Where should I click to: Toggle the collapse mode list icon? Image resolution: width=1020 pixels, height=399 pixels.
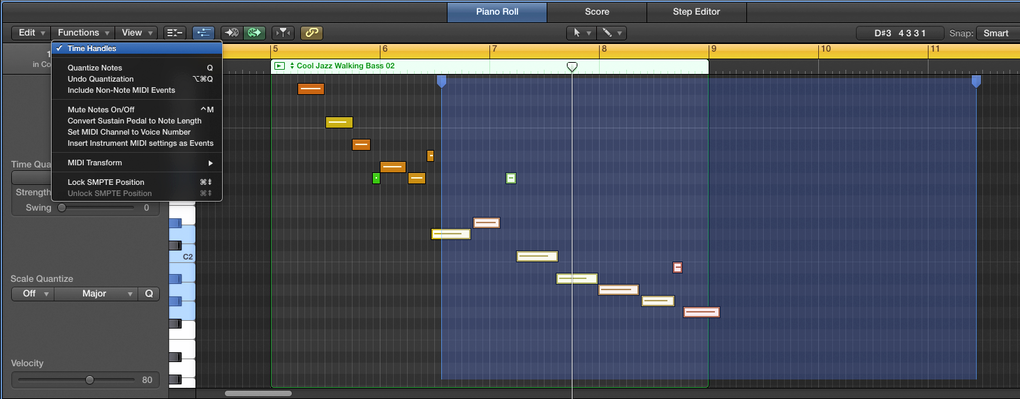click(x=174, y=33)
